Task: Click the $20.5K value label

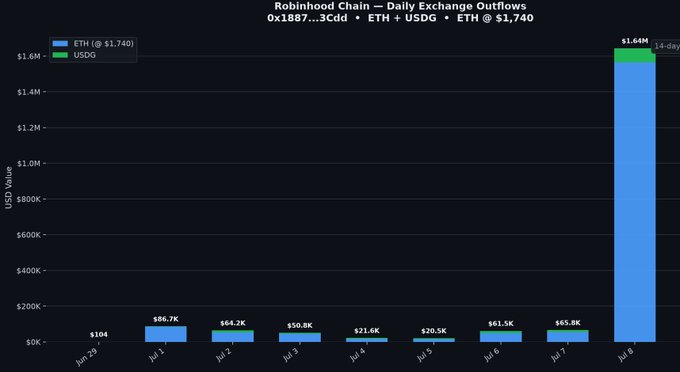Action: 434,331
